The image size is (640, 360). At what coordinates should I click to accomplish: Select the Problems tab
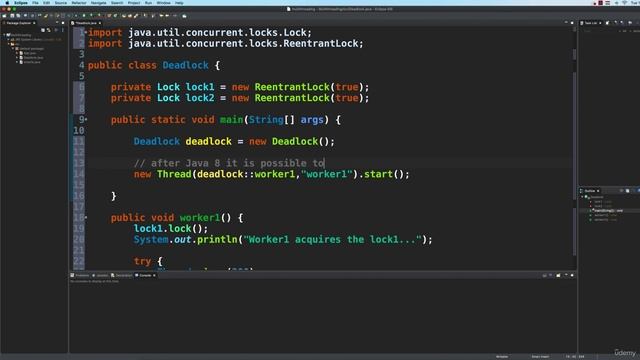pyautogui.click(x=80, y=275)
